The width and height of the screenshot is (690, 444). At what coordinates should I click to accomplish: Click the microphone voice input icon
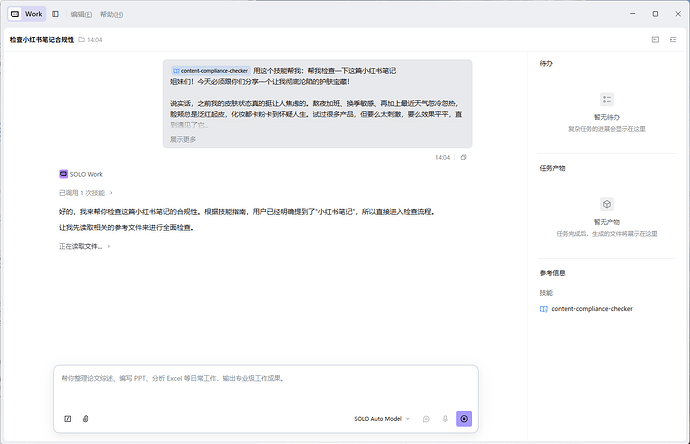click(x=445, y=419)
